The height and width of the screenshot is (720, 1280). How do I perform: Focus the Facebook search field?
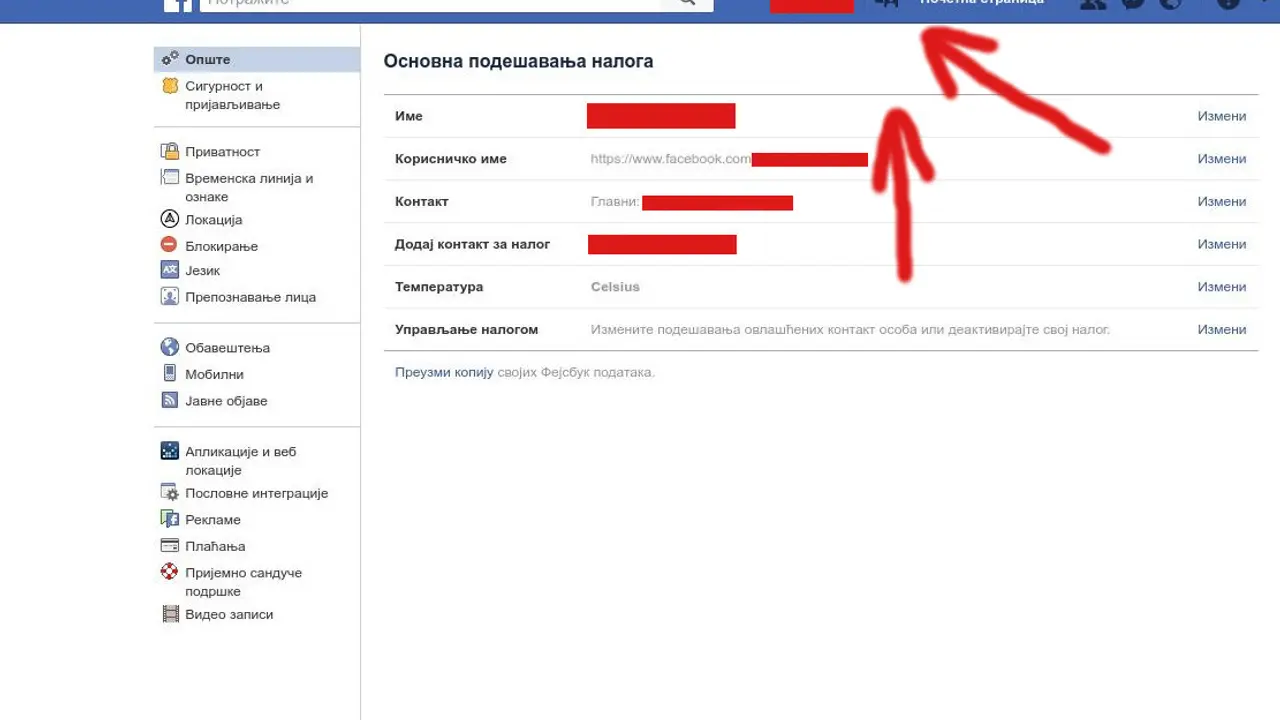click(x=430, y=3)
